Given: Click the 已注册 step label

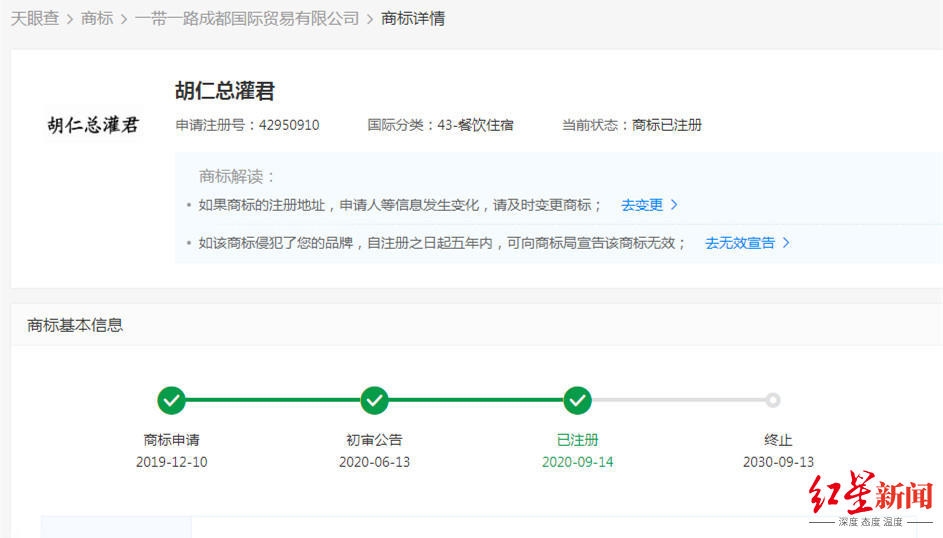Looking at the screenshot, I should [577, 440].
